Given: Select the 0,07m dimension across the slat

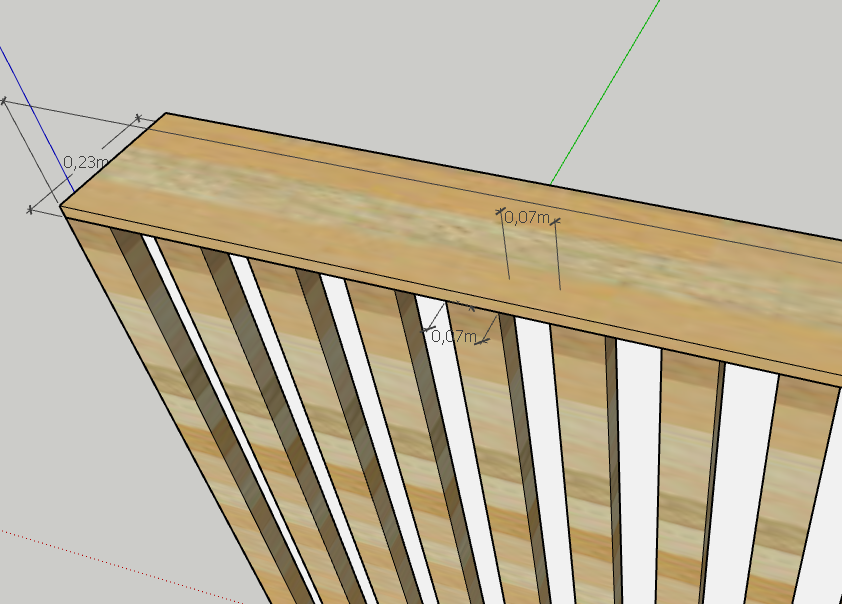Looking at the screenshot, I should pos(454,337).
